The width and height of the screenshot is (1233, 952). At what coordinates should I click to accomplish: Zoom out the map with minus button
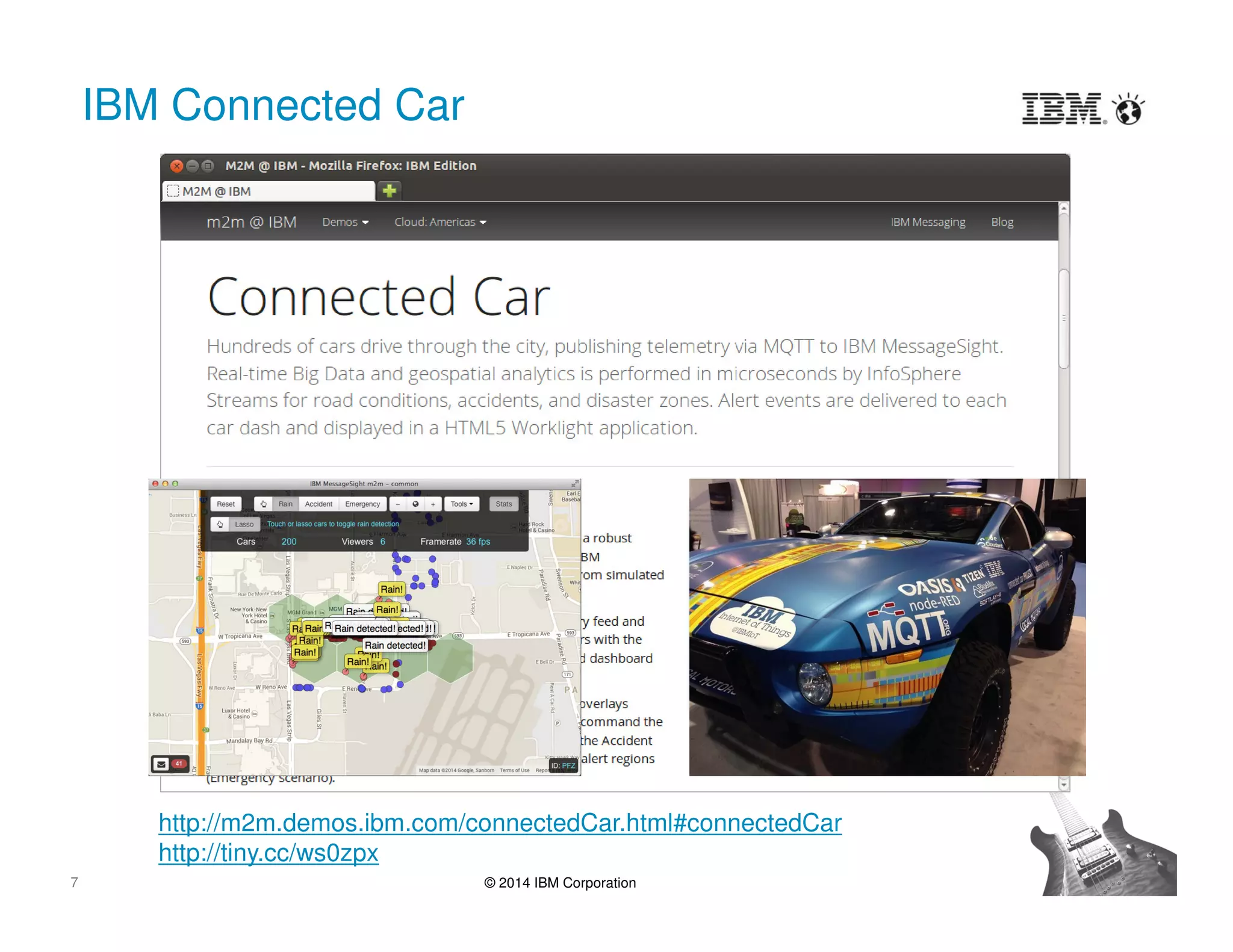(x=398, y=504)
